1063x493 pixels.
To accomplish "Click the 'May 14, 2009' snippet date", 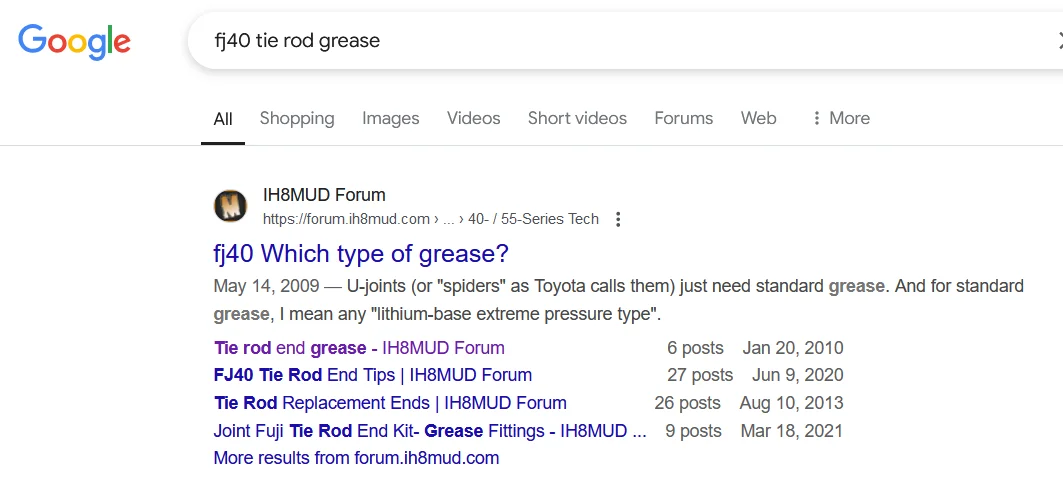I will click(x=266, y=286).
